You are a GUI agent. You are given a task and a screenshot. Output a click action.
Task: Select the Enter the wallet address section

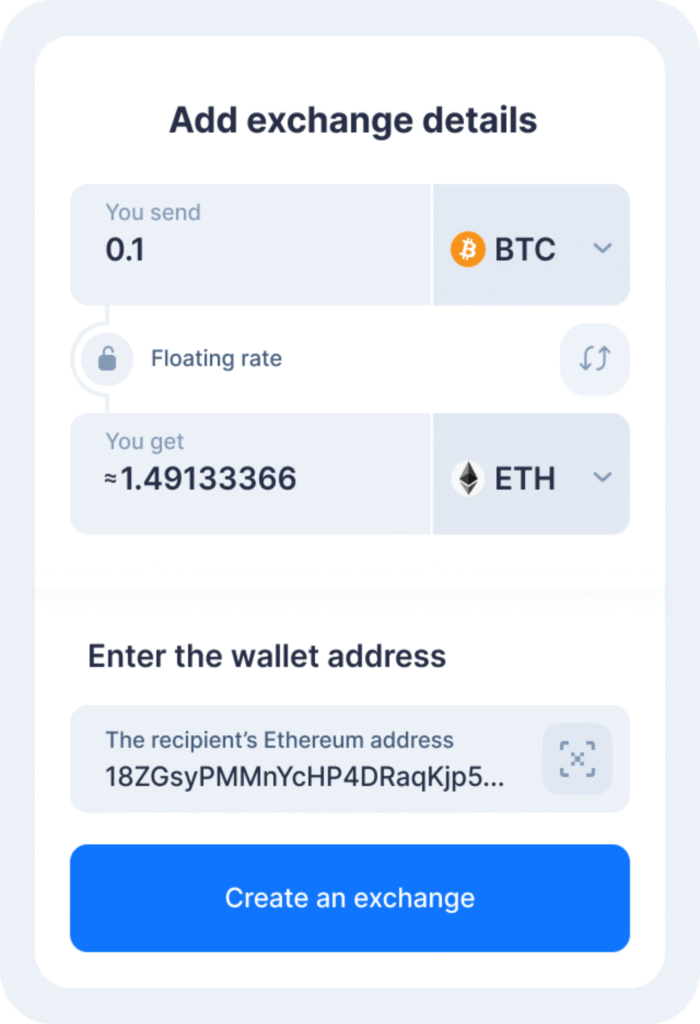click(x=266, y=656)
